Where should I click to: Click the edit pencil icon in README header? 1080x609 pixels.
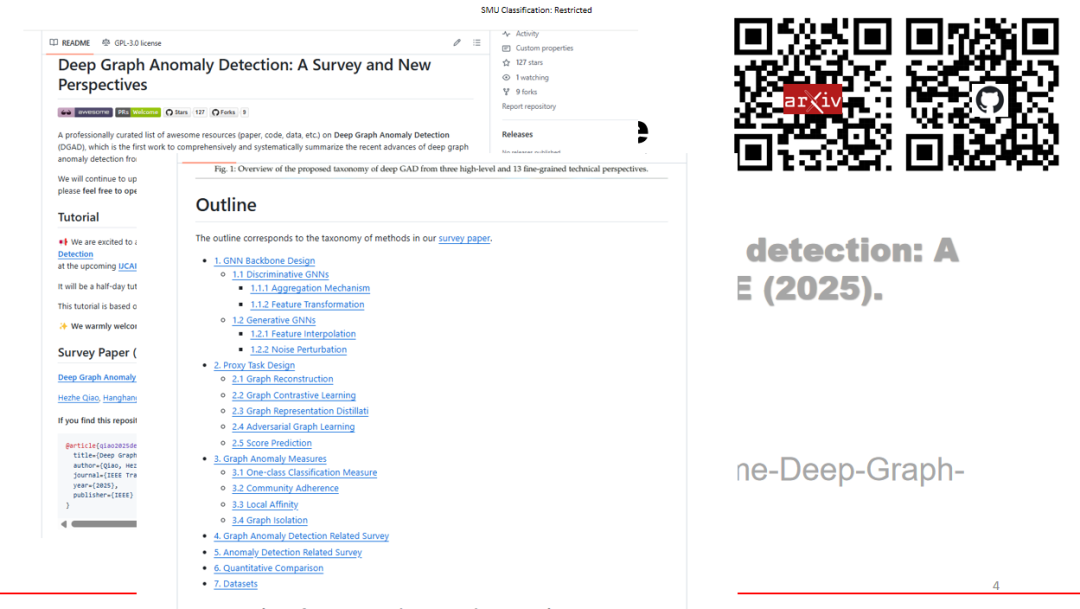click(457, 43)
